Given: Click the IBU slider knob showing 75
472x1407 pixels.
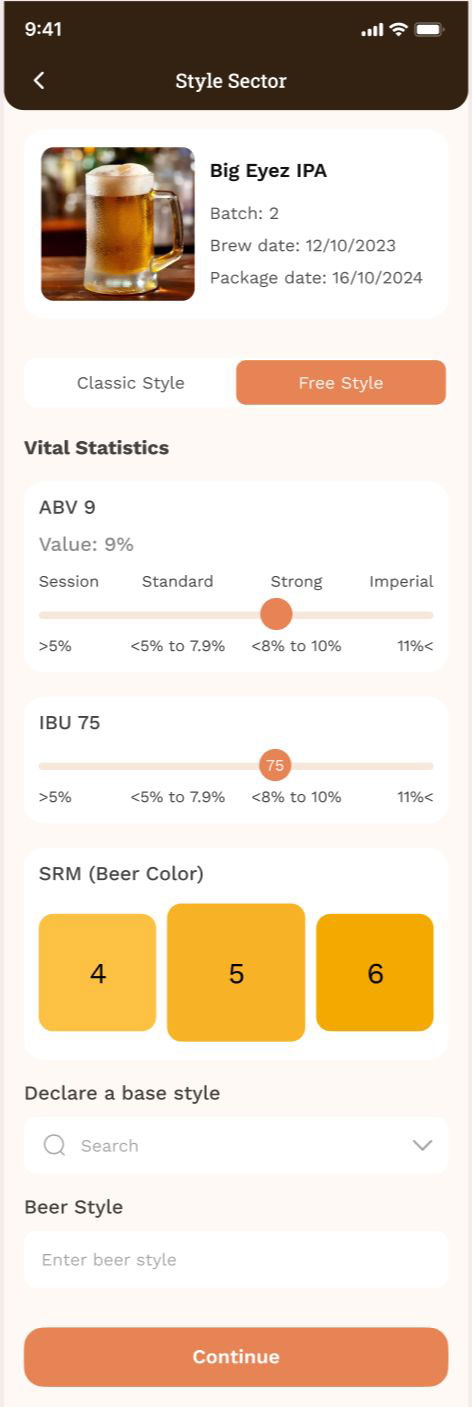Looking at the screenshot, I should (275, 766).
